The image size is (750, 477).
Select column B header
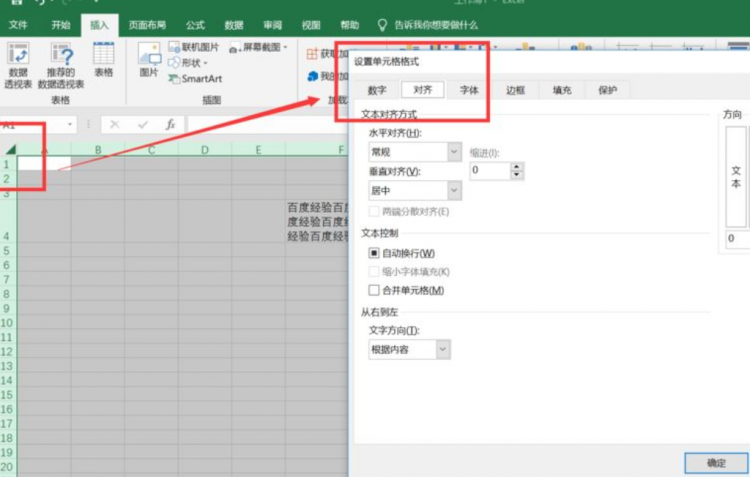[x=98, y=150]
